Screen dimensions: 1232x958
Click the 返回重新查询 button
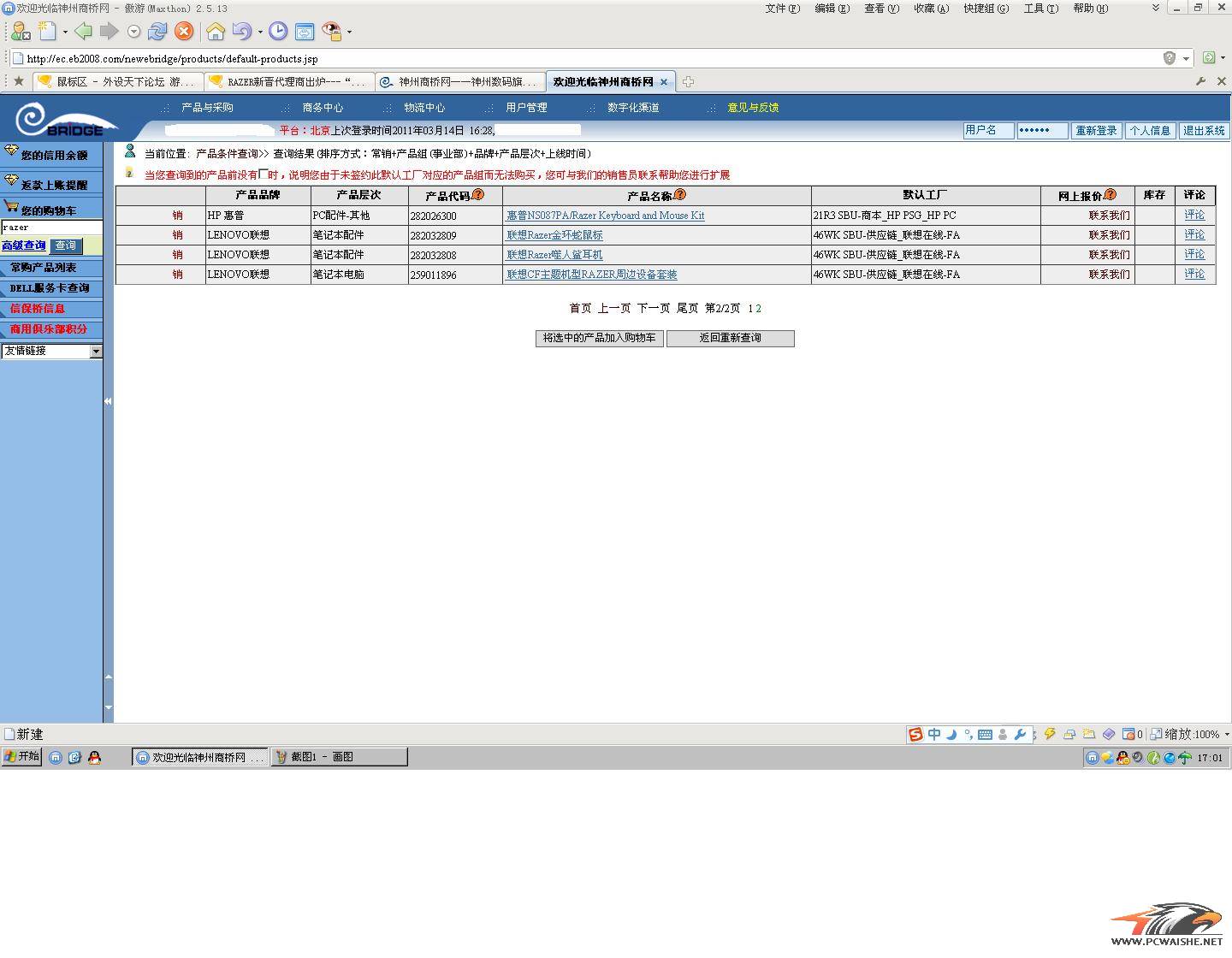click(x=731, y=339)
